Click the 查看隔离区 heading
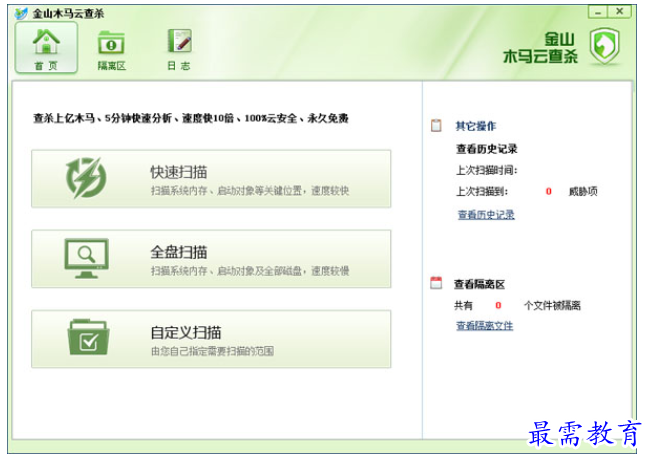 point(479,284)
